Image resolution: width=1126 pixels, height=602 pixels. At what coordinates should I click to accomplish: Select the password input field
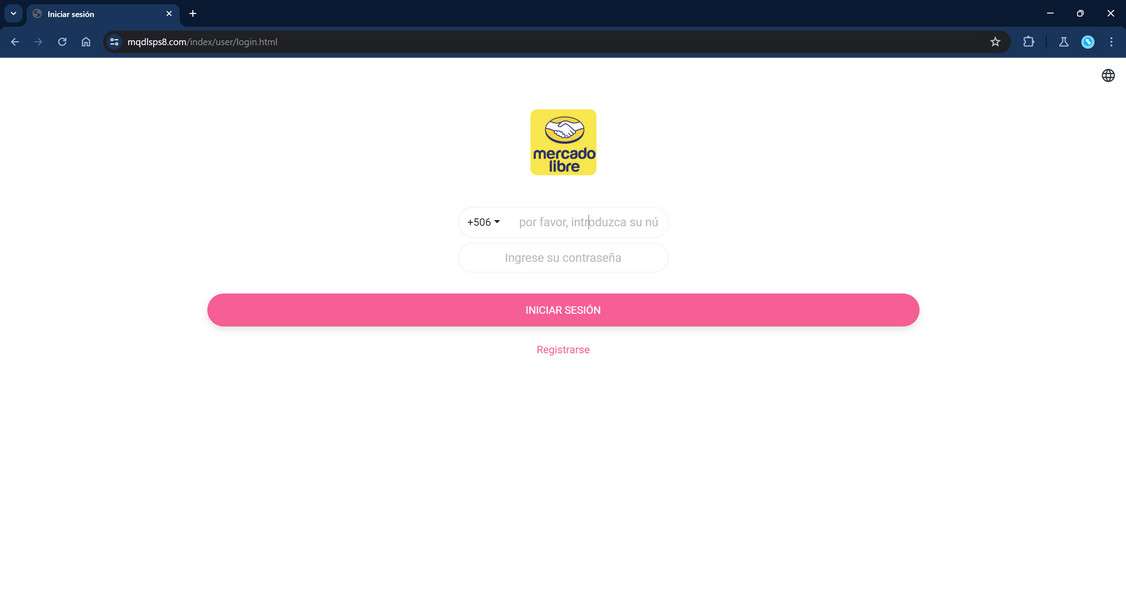tap(563, 257)
